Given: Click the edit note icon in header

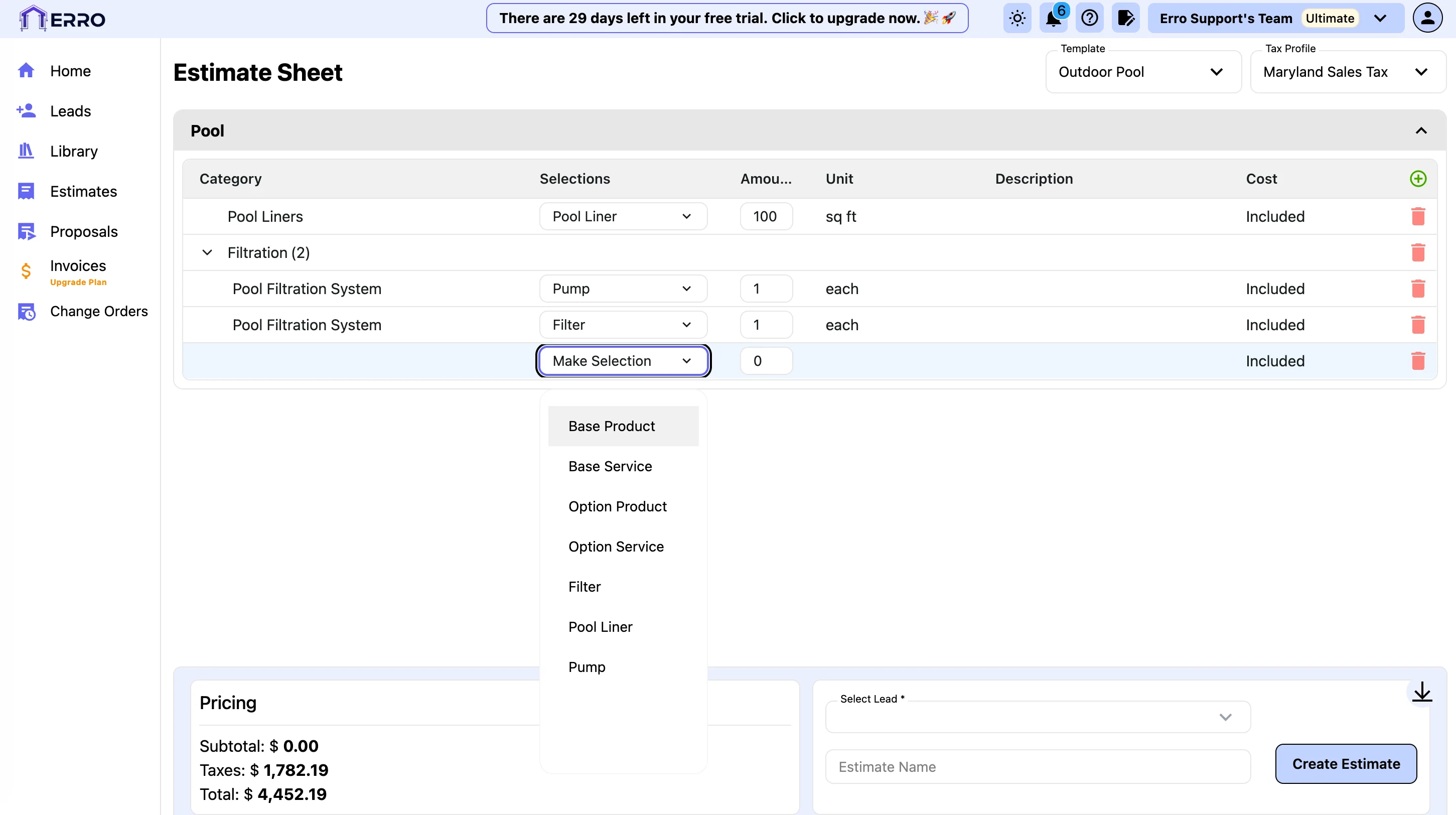Looking at the screenshot, I should (x=1125, y=19).
